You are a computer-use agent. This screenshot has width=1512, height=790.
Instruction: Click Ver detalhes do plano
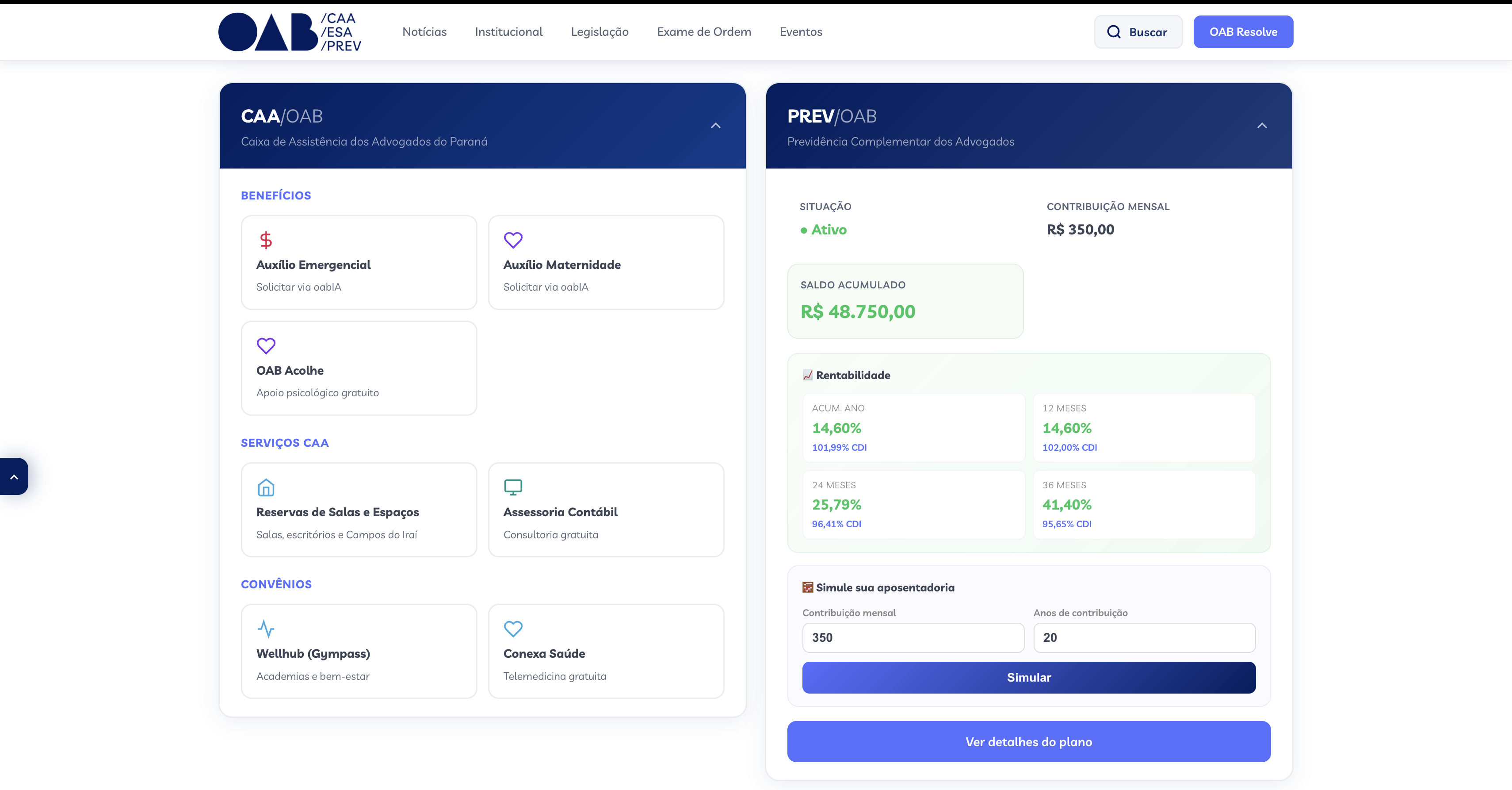tap(1028, 742)
